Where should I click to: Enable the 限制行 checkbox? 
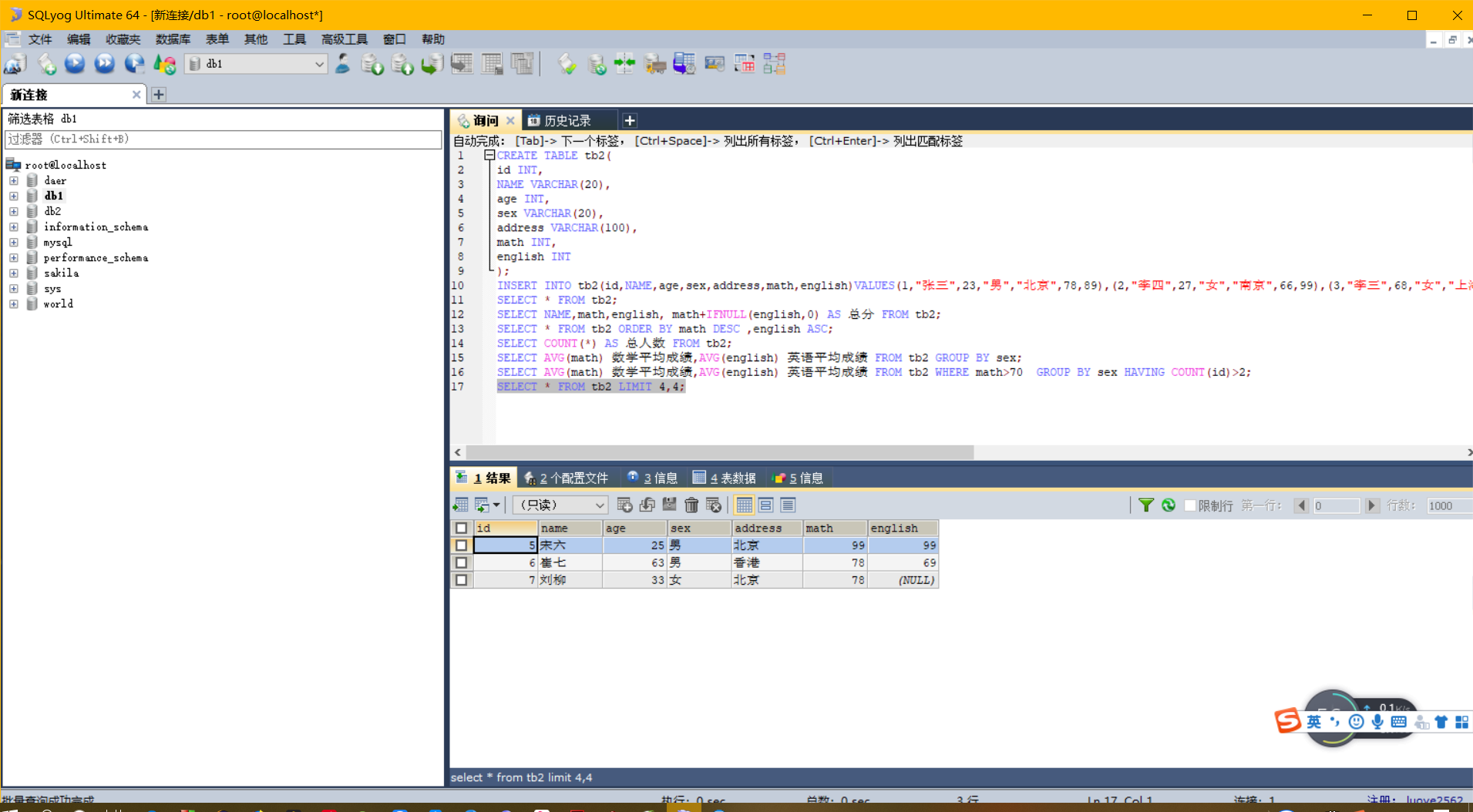pyautogui.click(x=1190, y=505)
